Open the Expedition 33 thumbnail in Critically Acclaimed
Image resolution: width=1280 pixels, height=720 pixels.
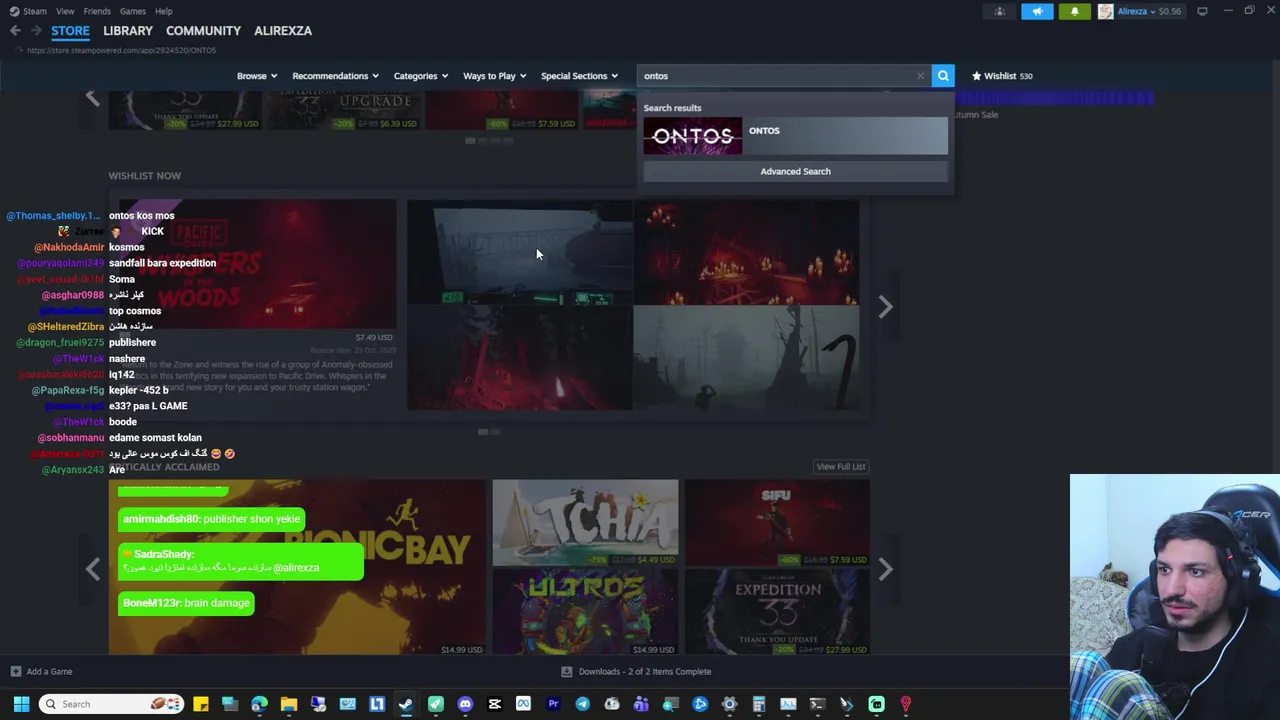coord(777,613)
